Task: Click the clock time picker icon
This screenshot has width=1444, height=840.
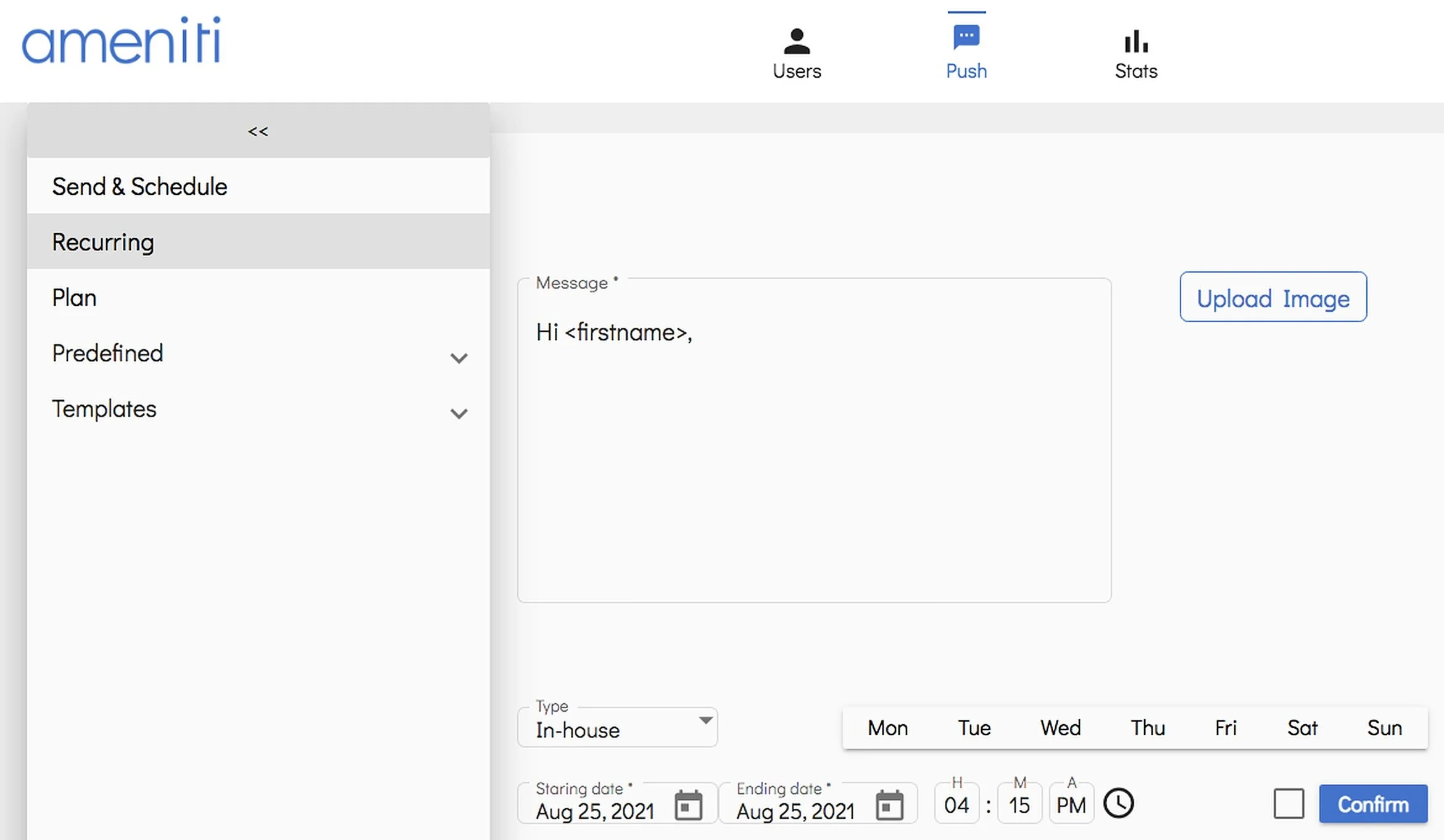Action: tap(1118, 804)
